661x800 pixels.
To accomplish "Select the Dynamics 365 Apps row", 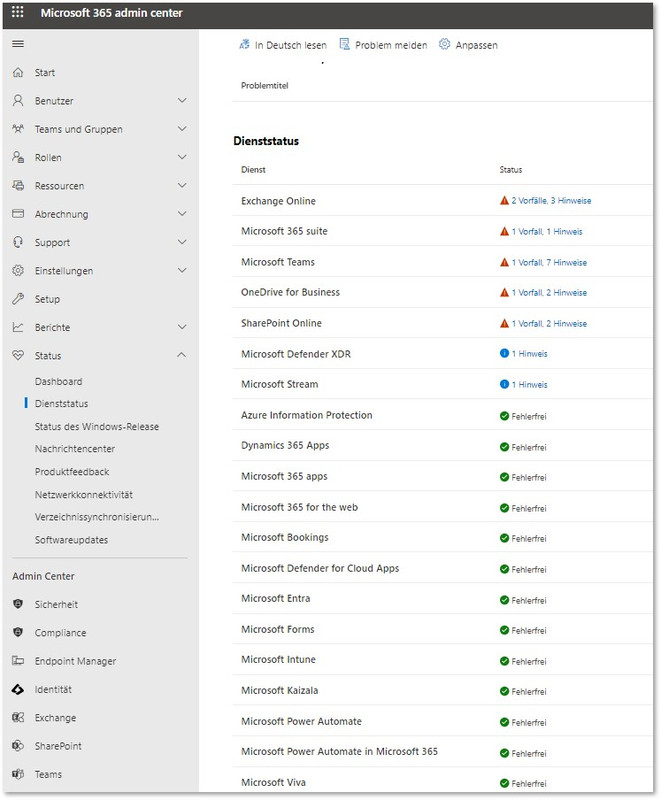I will [443, 445].
